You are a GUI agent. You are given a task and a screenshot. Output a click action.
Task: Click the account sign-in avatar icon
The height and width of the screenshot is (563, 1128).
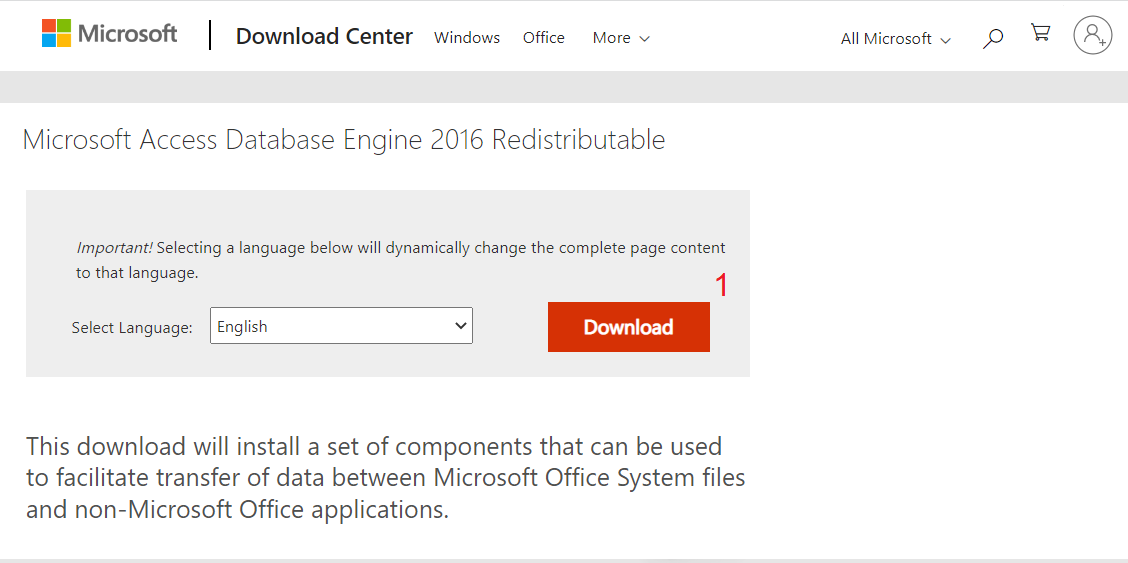tap(1092, 35)
